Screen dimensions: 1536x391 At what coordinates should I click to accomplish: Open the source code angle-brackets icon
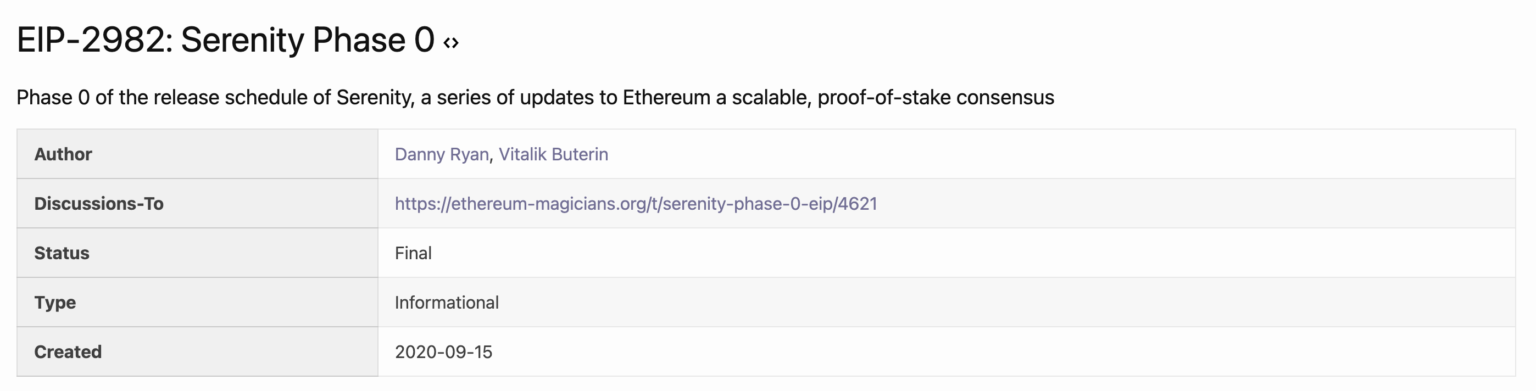(451, 43)
